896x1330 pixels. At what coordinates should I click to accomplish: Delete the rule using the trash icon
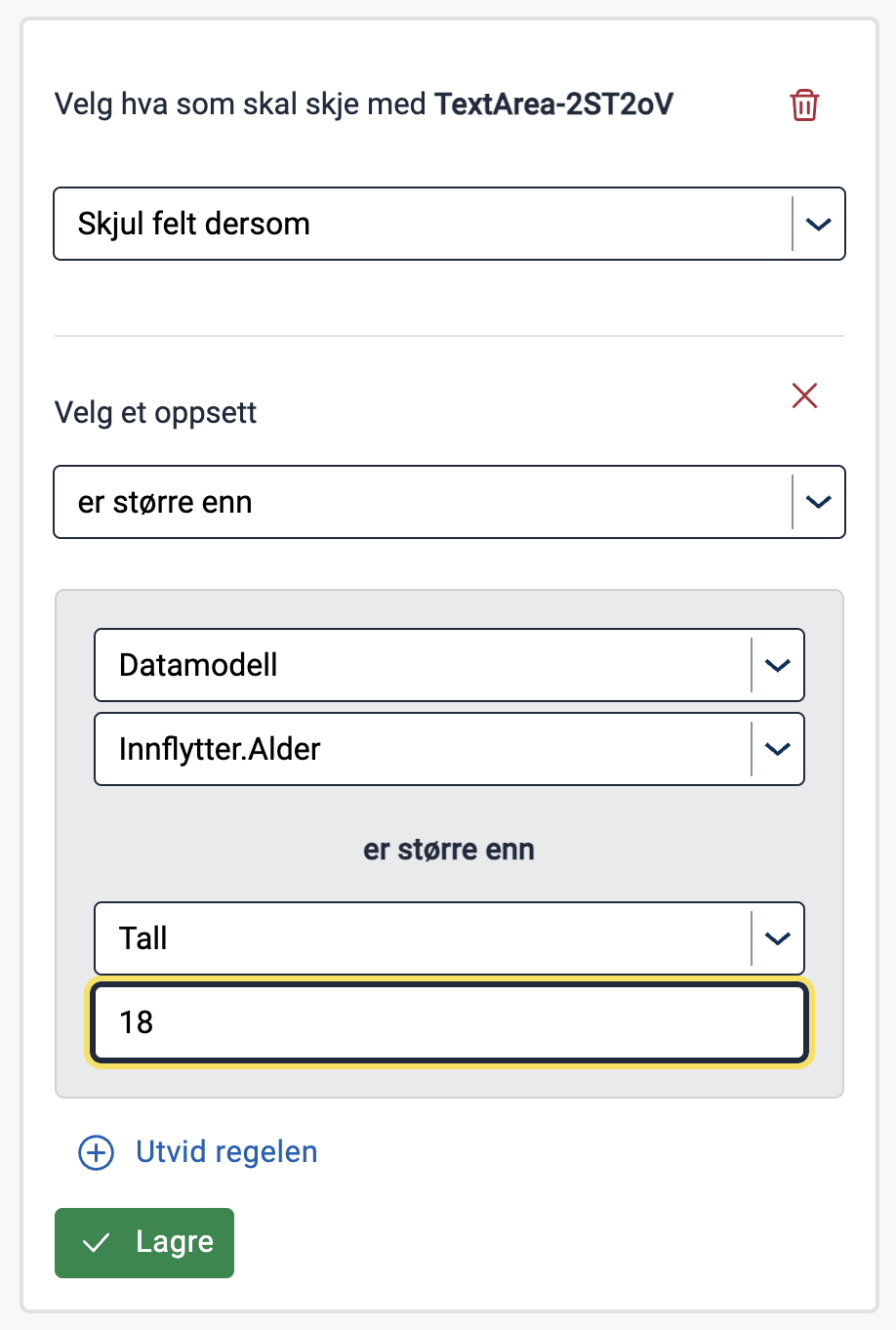(x=803, y=104)
